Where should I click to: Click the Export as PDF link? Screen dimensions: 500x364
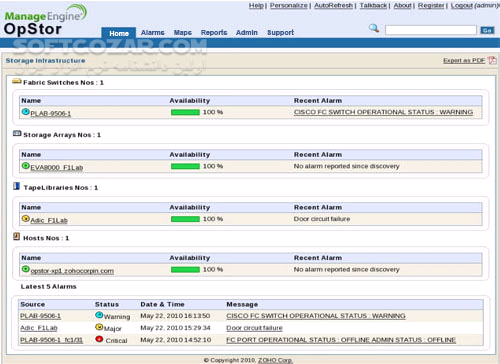[x=464, y=60]
